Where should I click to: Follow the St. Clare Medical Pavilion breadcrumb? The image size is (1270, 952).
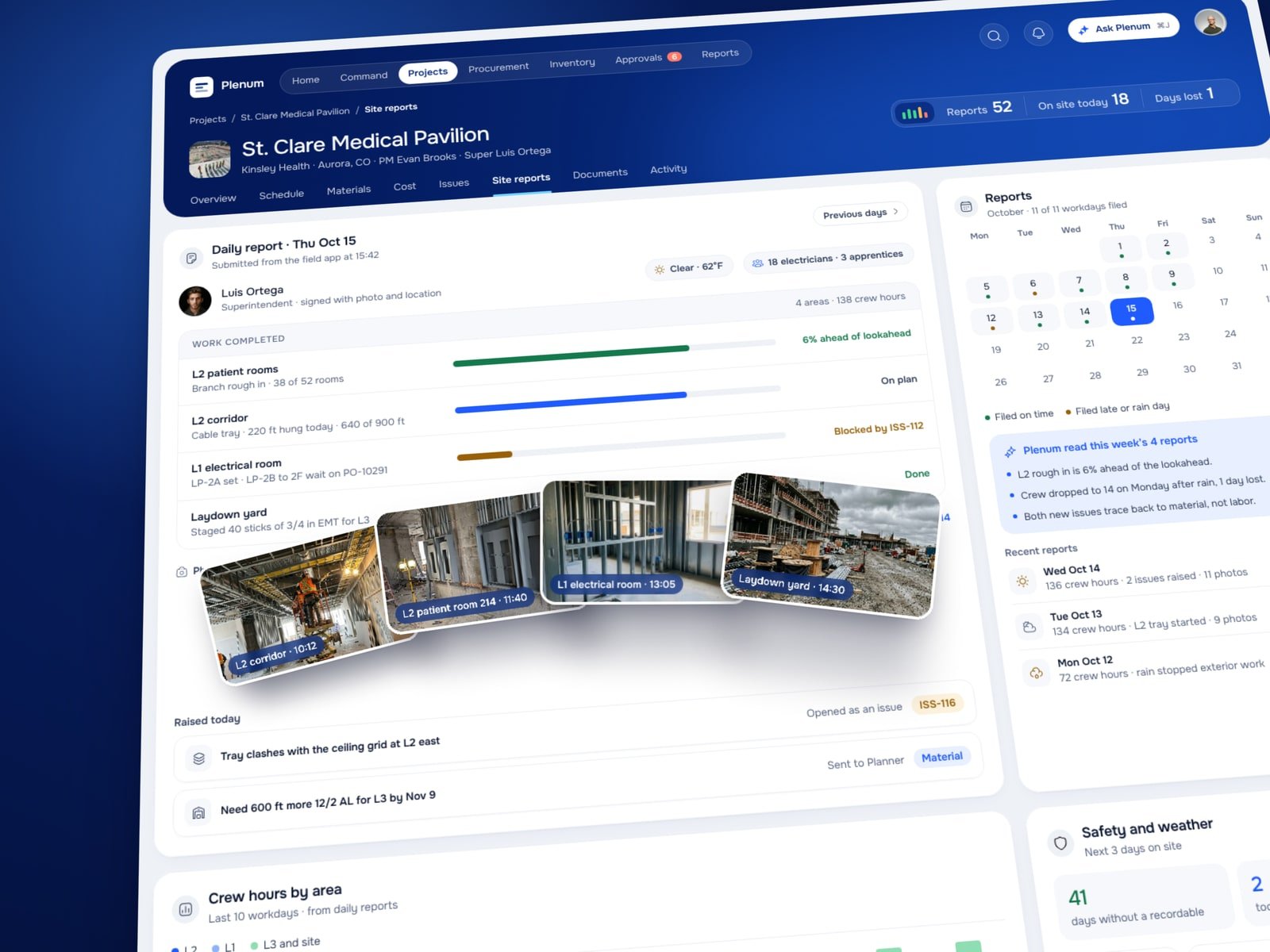coord(294,113)
